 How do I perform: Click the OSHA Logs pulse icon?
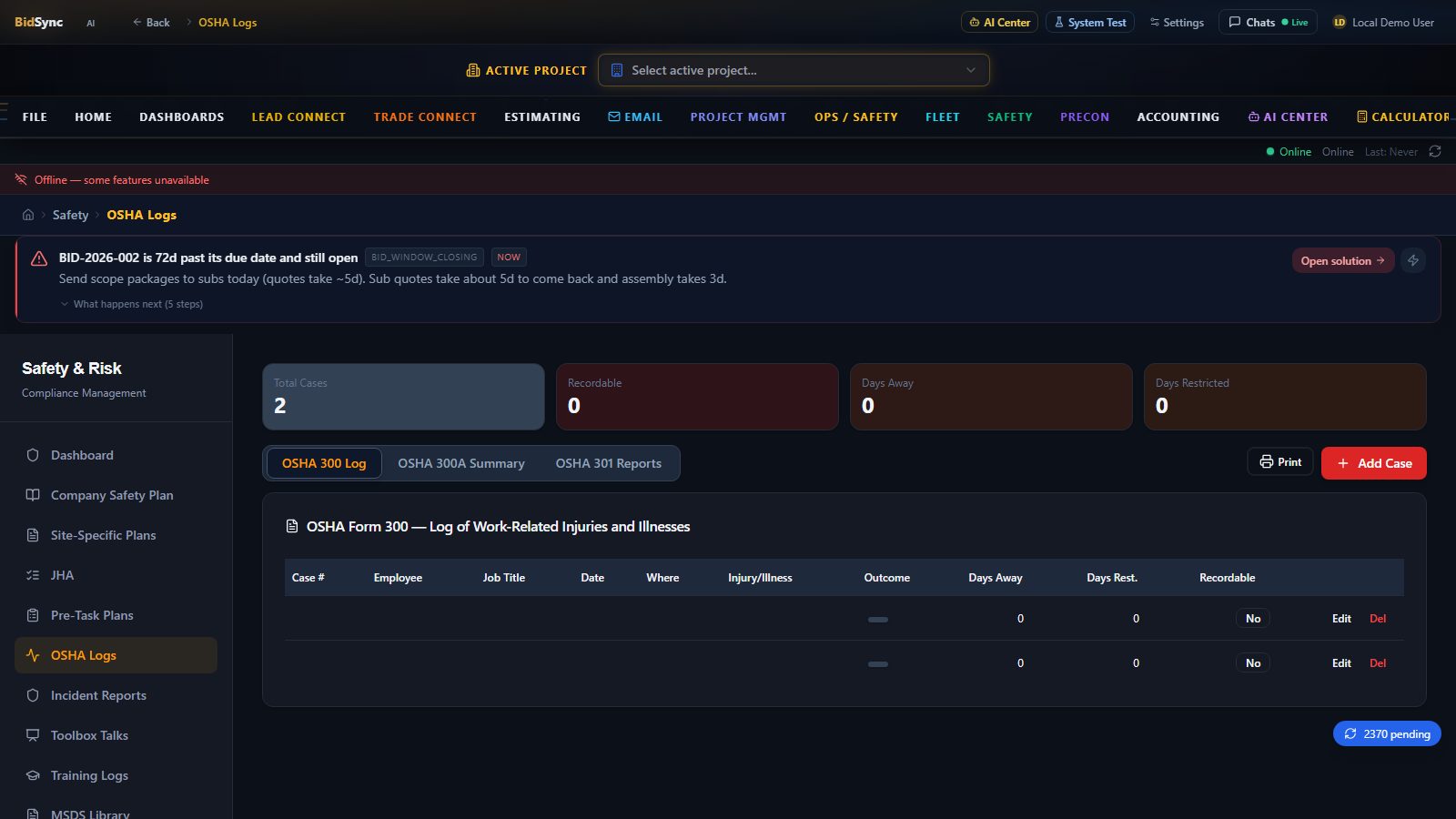tap(33, 655)
